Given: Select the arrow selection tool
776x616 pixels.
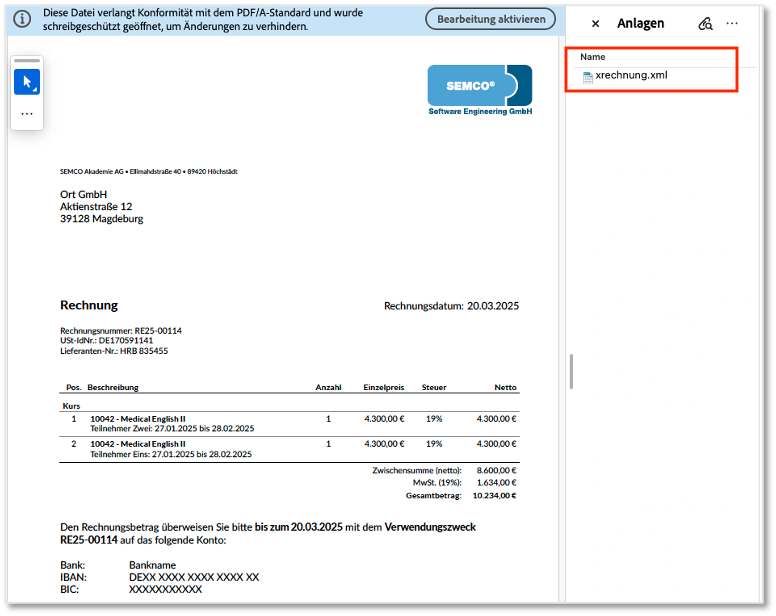Looking at the screenshot, I should click(27, 82).
